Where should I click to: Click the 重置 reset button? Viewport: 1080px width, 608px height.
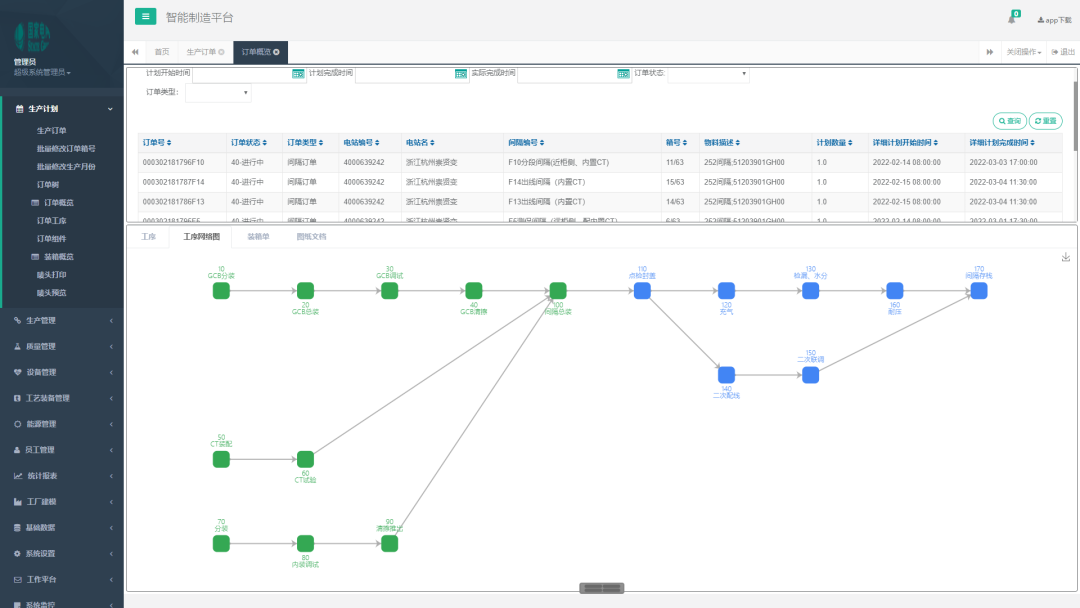pos(1045,121)
